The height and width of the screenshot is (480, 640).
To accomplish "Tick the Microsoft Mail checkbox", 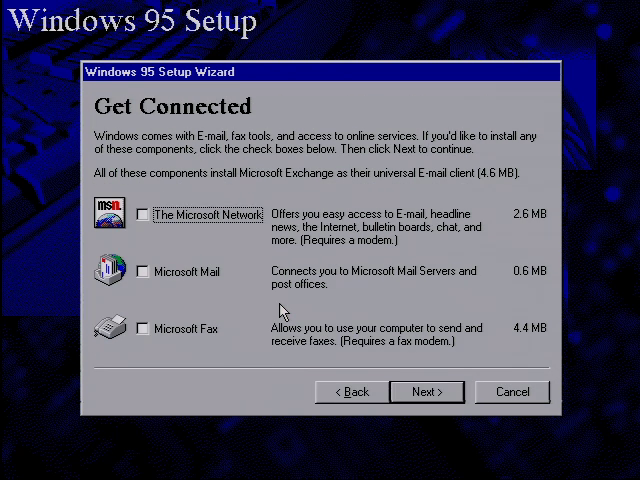I will click(142, 271).
